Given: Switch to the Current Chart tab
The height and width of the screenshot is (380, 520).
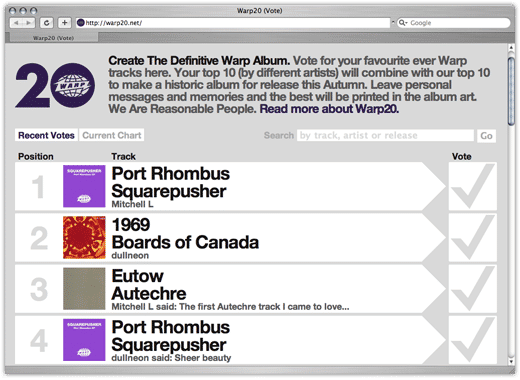Looking at the screenshot, I should pyautogui.click(x=112, y=135).
